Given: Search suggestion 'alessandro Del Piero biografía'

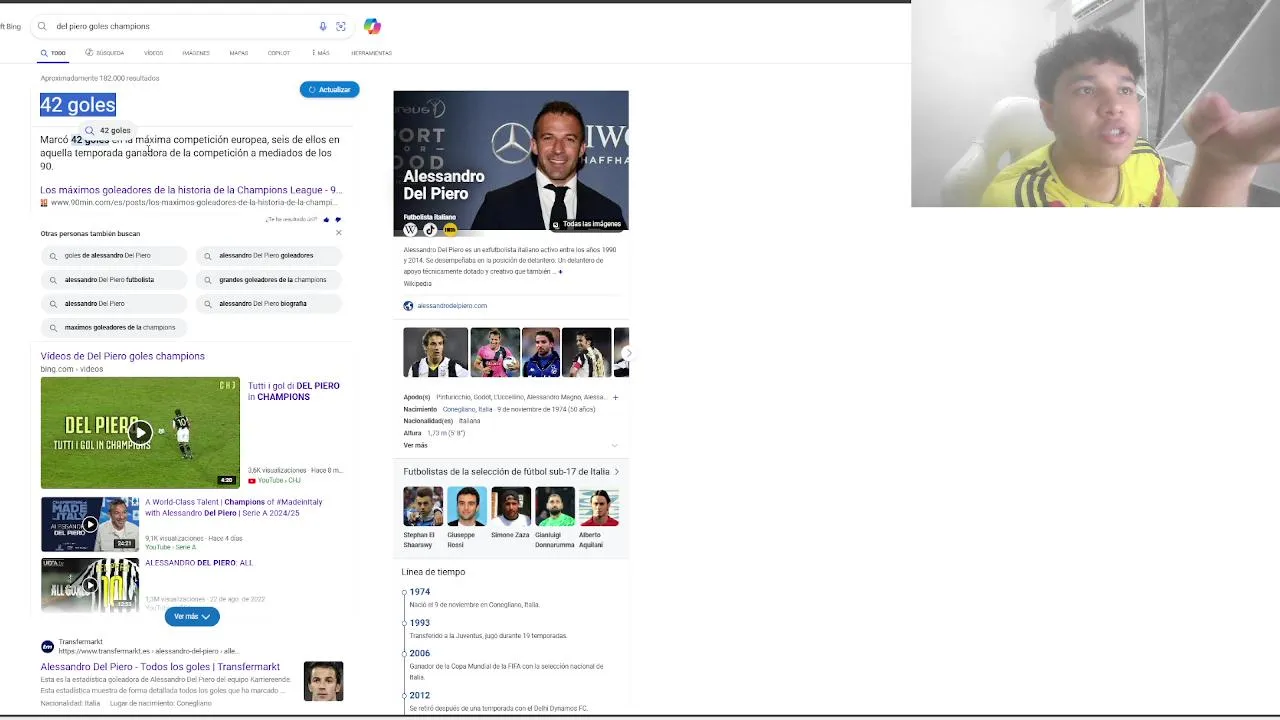Looking at the screenshot, I should [268, 303].
